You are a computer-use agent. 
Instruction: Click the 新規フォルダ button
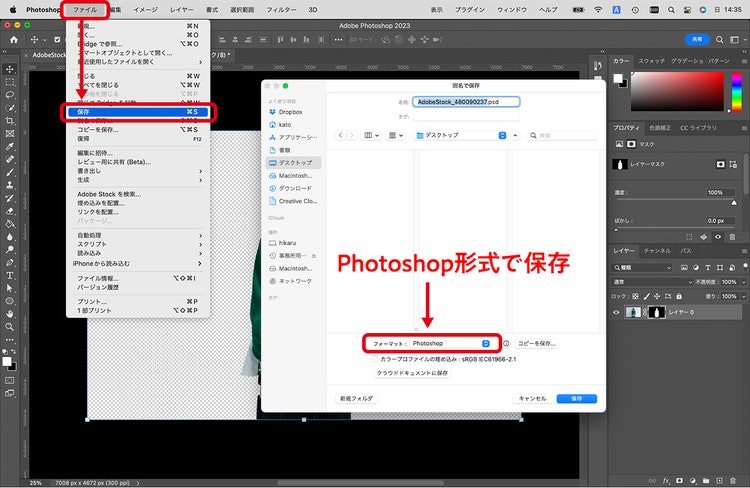tap(356, 399)
